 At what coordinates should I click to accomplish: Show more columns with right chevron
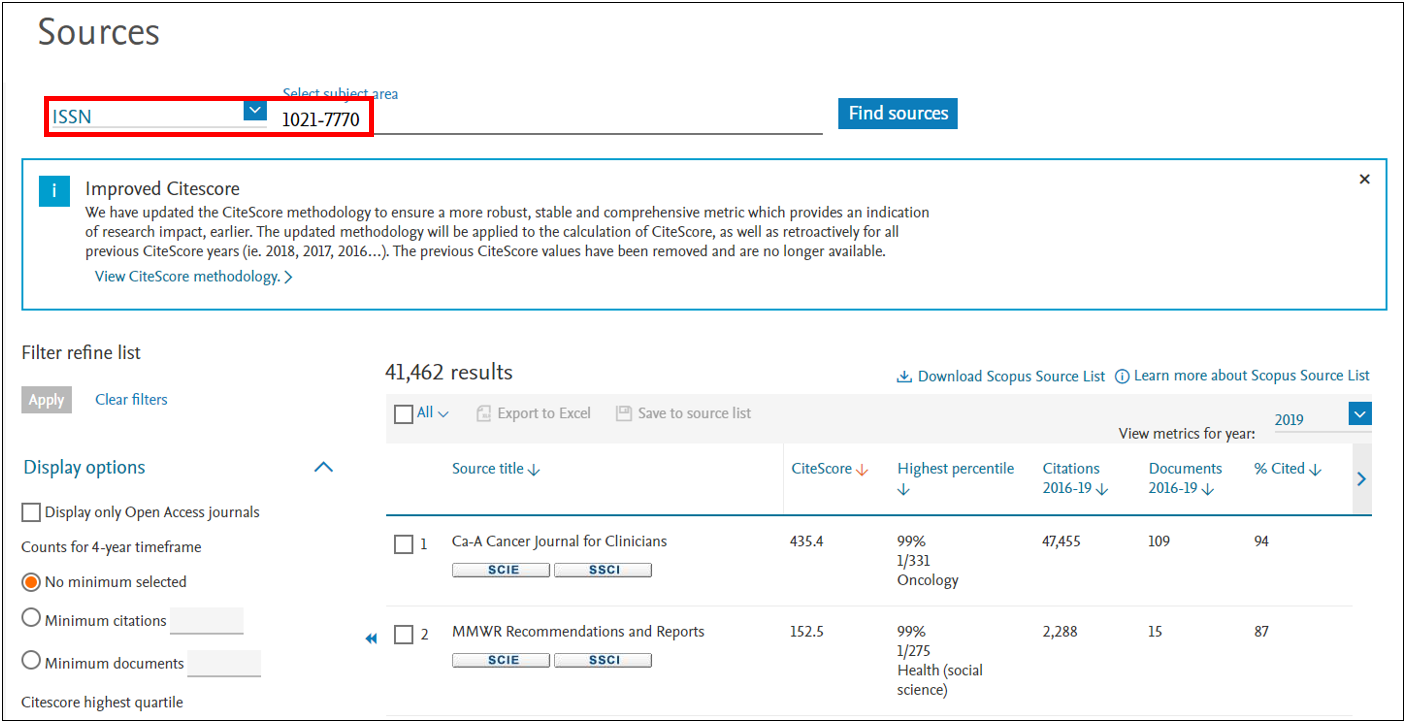tap(1361, 479)
